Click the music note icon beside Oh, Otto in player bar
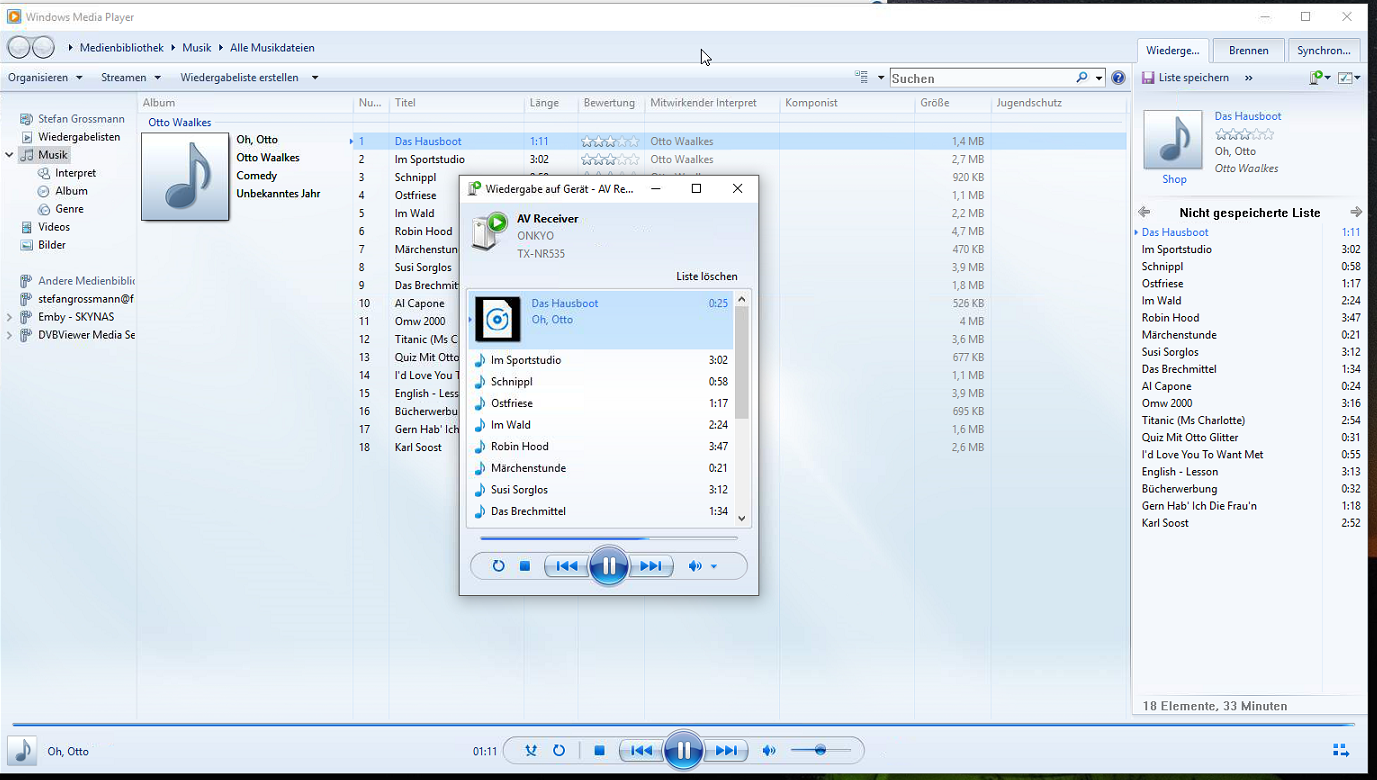The image size is (1377, 780). (x=22, y=750)
